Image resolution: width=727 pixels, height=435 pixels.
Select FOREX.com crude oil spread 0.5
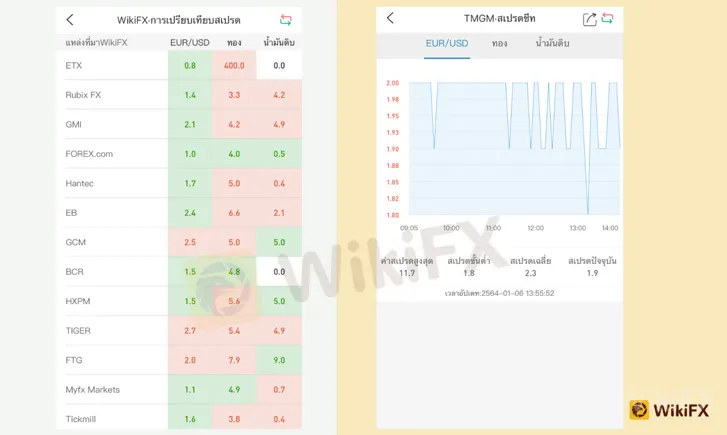click(x=279, y=154)
